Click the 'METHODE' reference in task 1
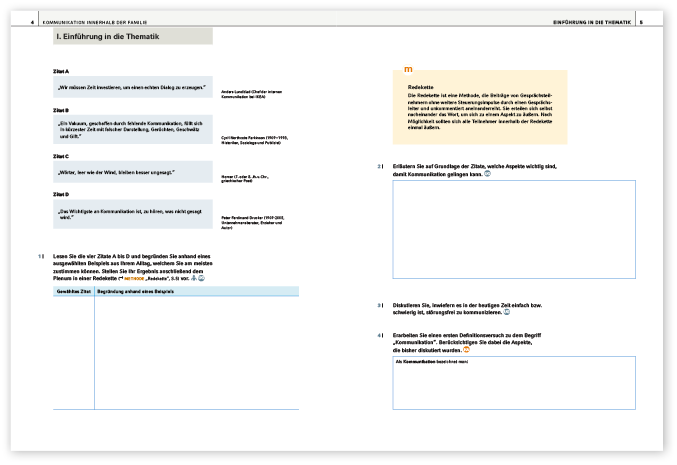The height and width of the screenshot is (465, 677). click(135, 278)
